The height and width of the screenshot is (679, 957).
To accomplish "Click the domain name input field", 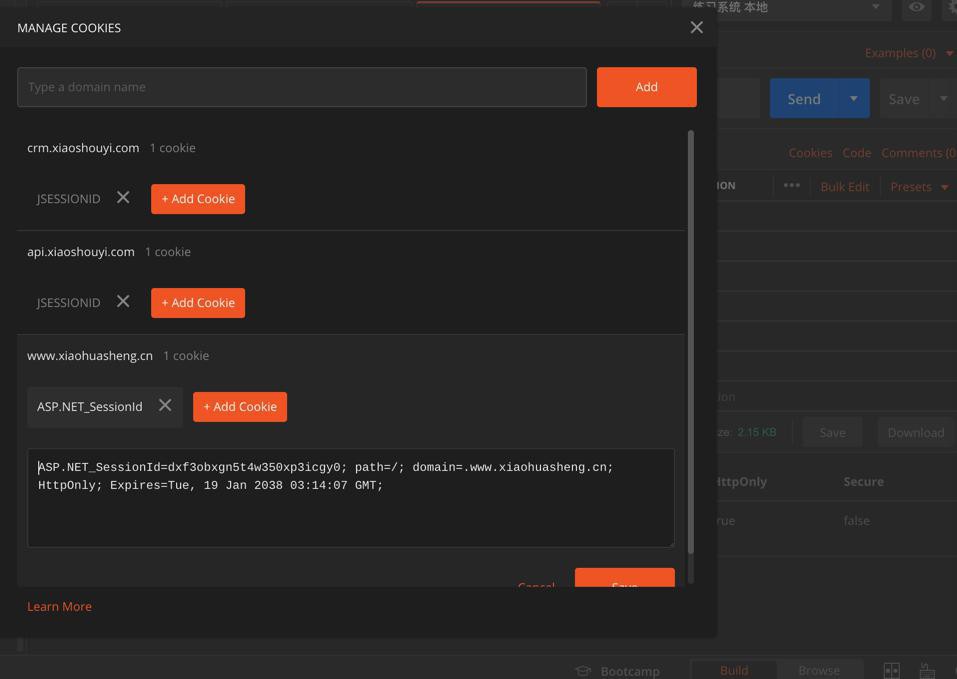I will tap(302, 87).
